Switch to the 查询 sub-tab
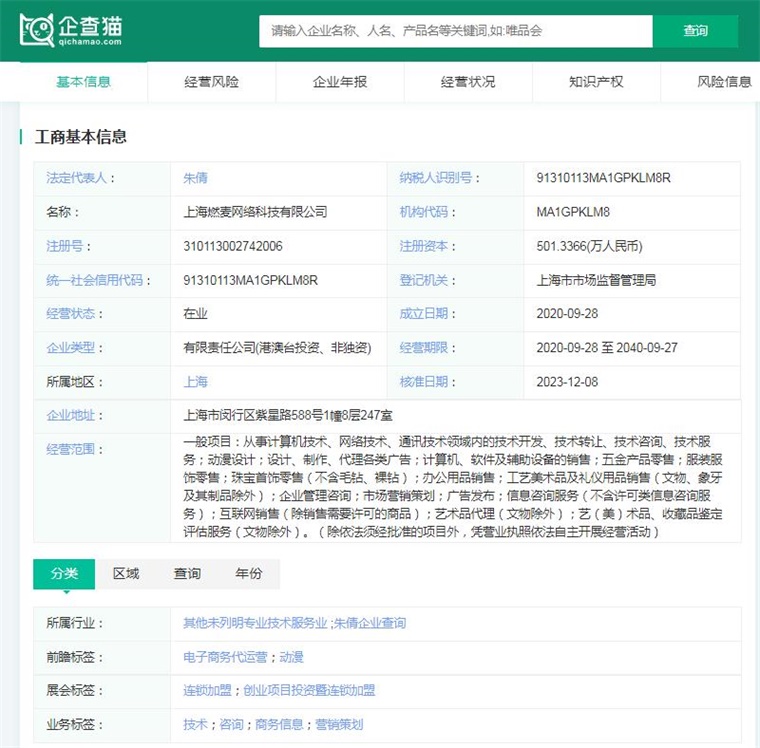Image resolution: width=760 pixels, height=748 pixels. tap(187, 574)
